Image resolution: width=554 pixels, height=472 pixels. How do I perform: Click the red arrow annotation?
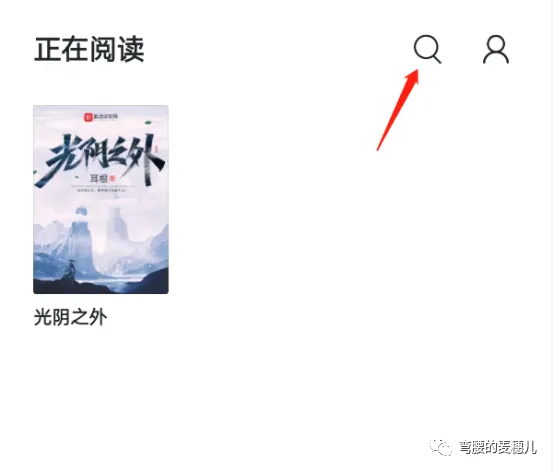[398, 110]
